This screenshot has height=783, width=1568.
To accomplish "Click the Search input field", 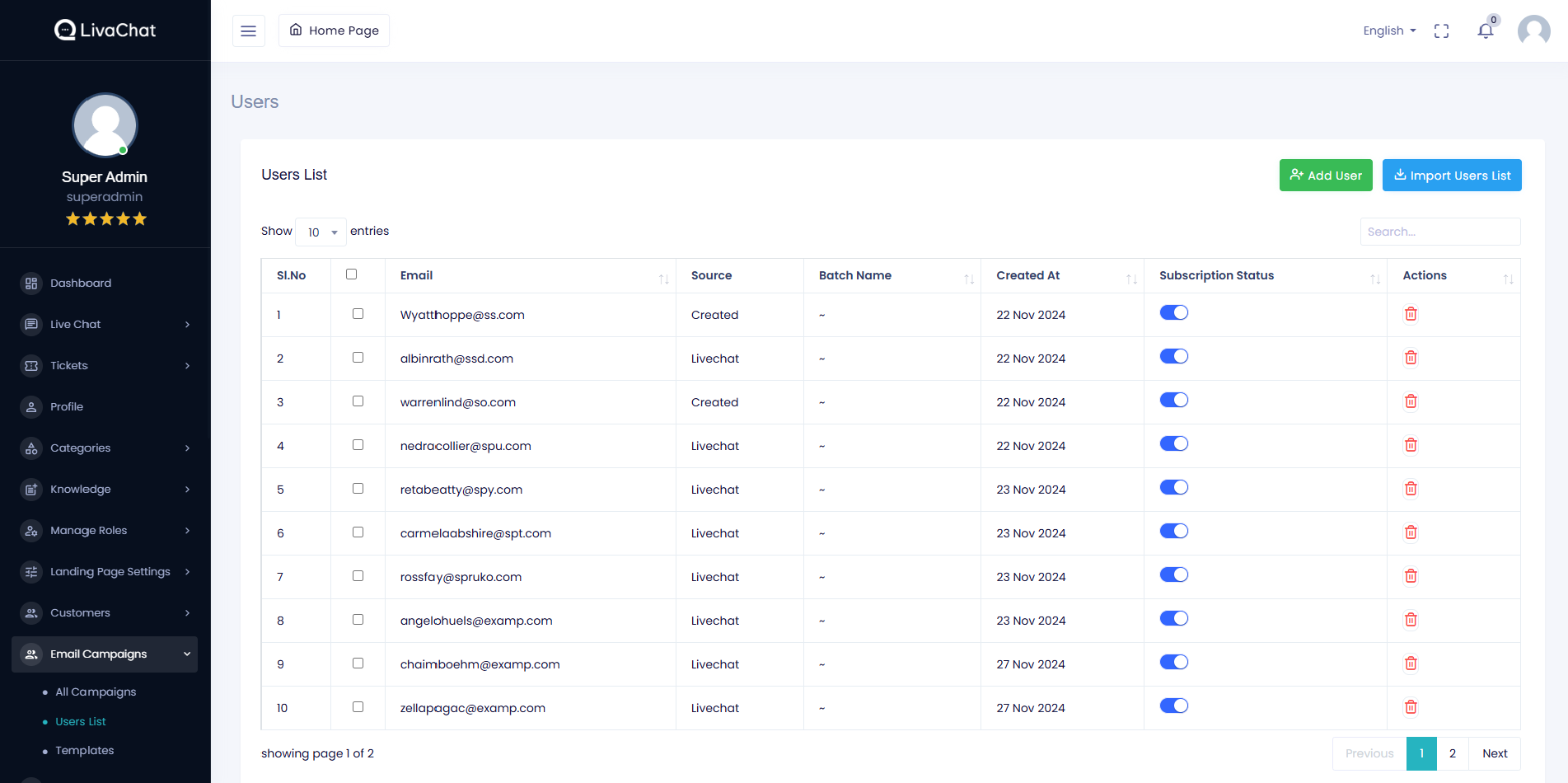I will pos(1439,232).
